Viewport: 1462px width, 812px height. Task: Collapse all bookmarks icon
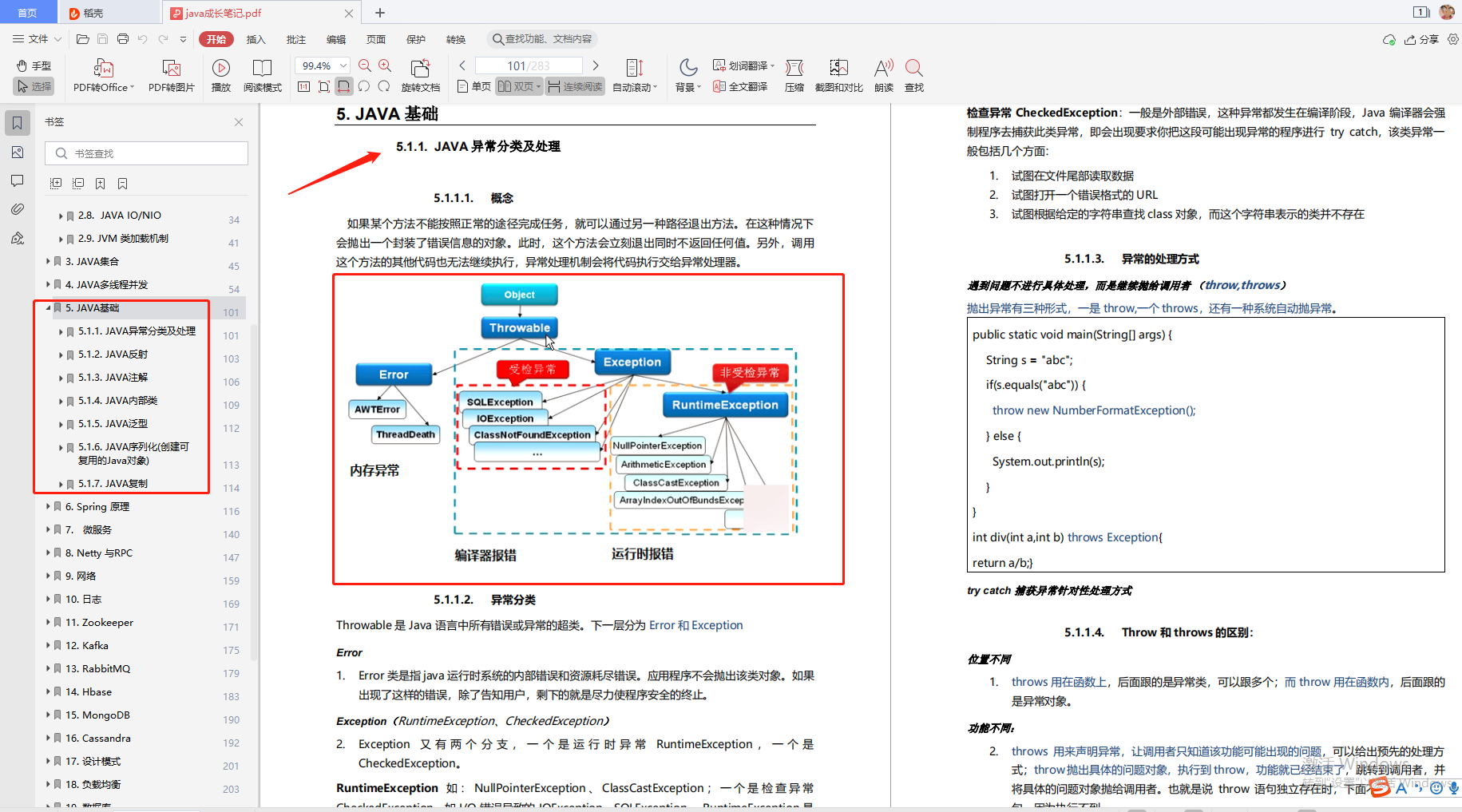click(78, 184)
